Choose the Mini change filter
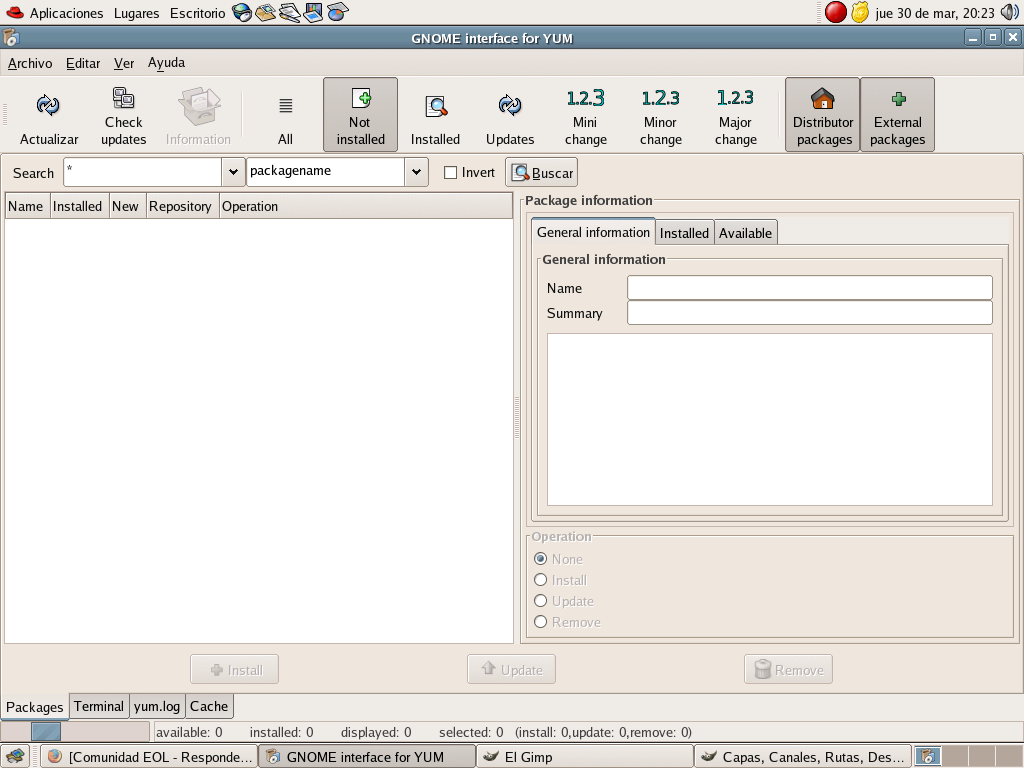 (x=585, y=116)
